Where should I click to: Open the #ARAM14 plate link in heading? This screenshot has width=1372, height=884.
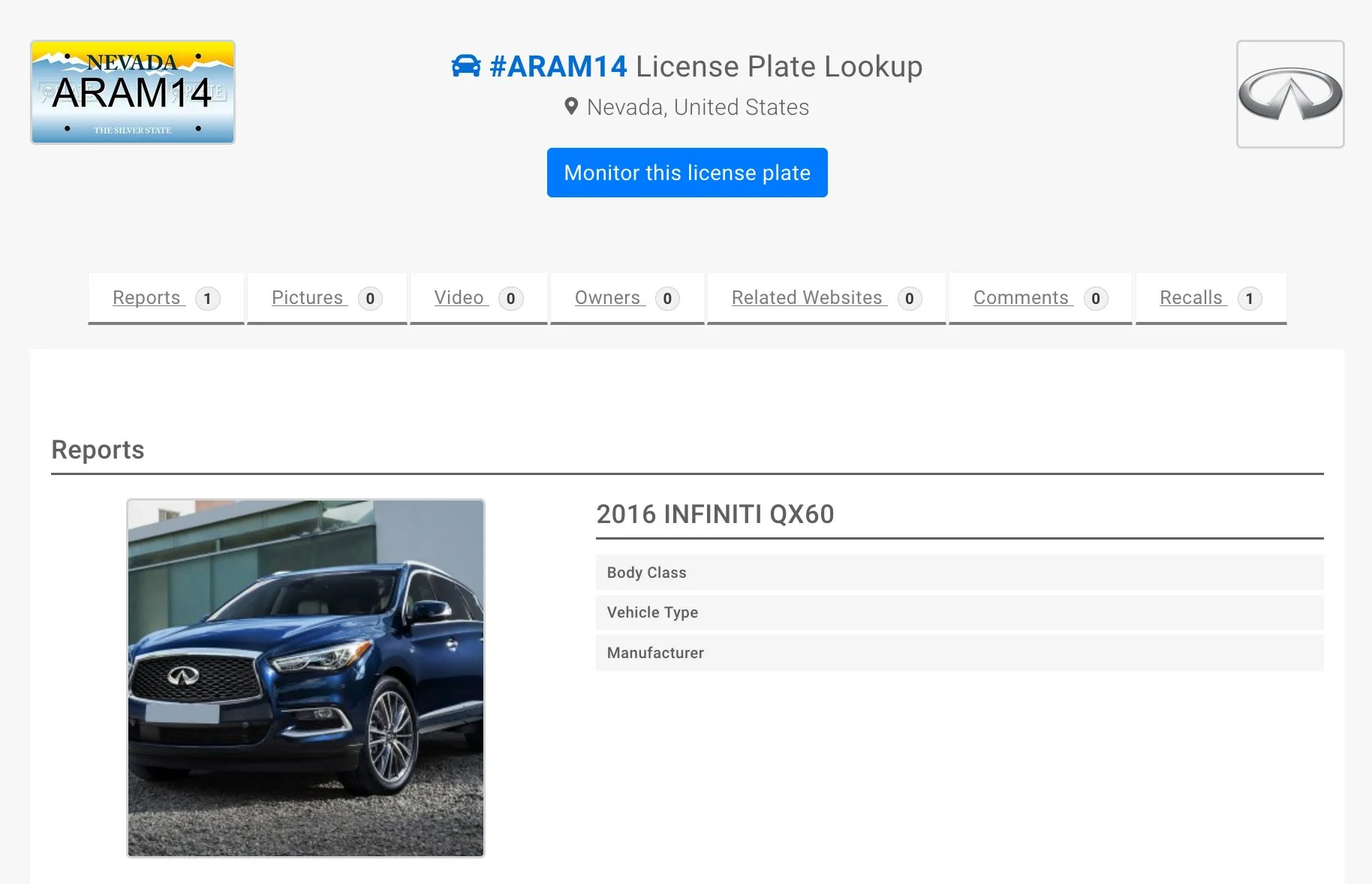coord(558,66)
